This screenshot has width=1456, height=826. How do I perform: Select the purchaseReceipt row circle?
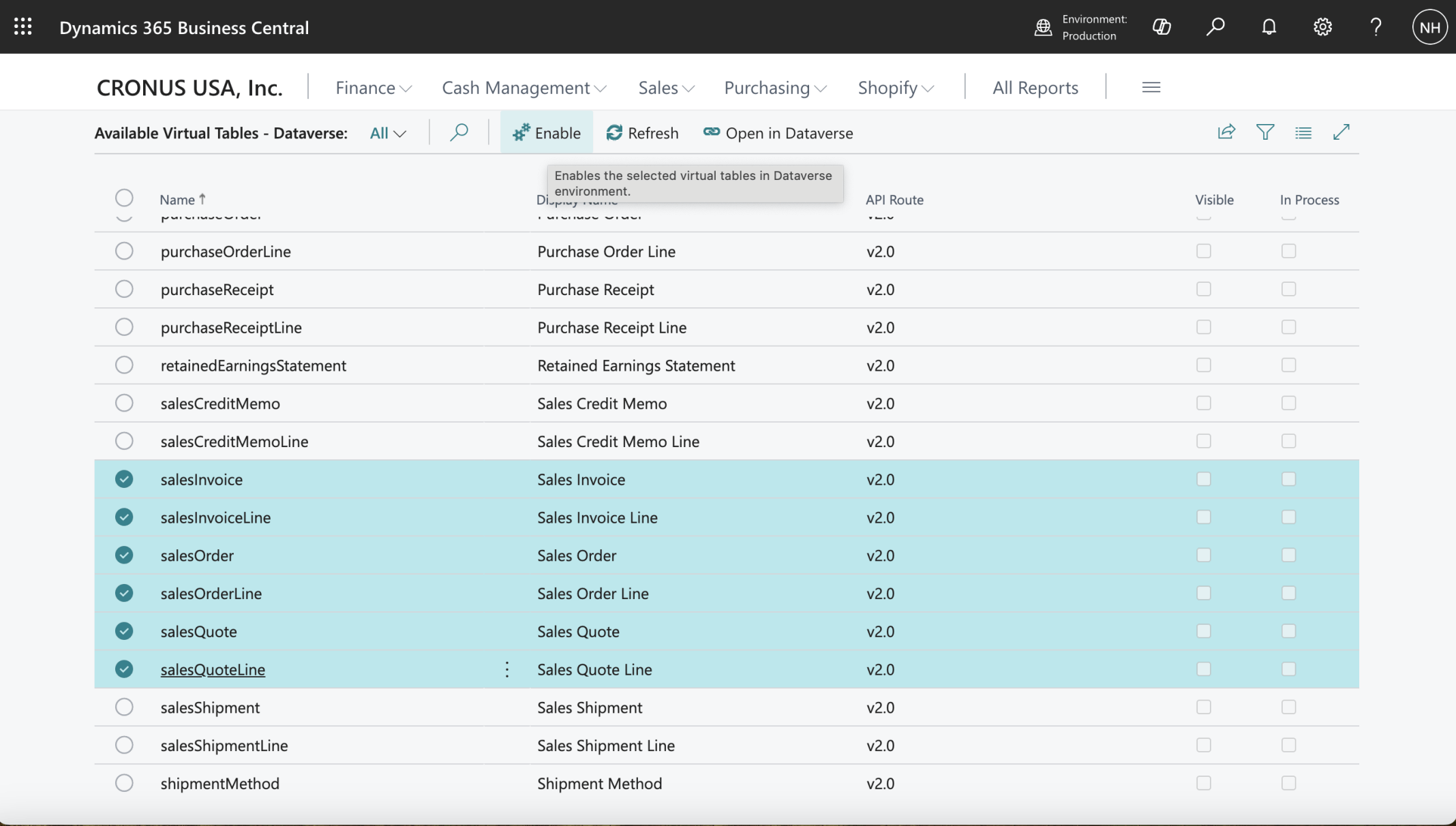click(124, 289)
